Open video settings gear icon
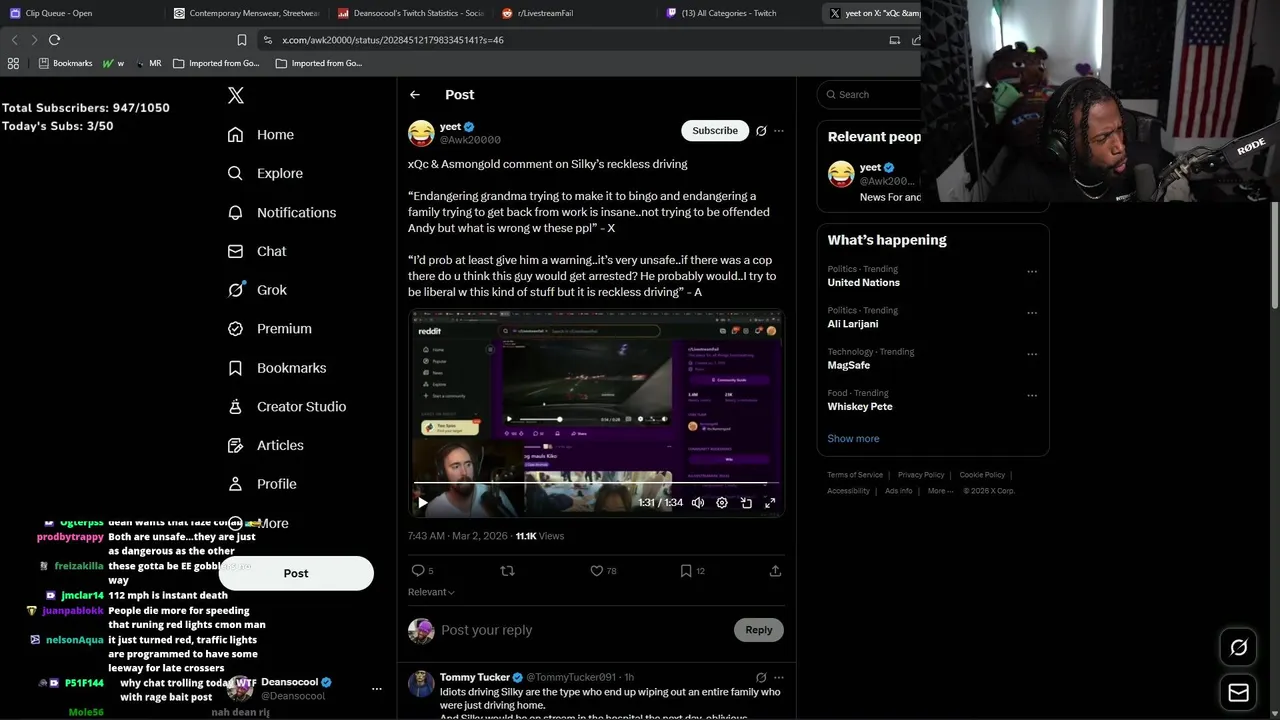Image resolution: width=1280 pixels, height=720 pixels. click(722, 503)
